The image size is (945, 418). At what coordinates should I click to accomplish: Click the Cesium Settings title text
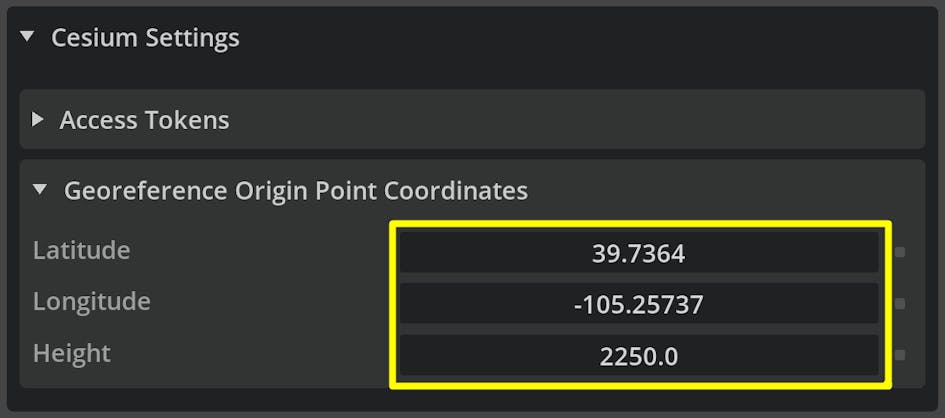point(145,38)
